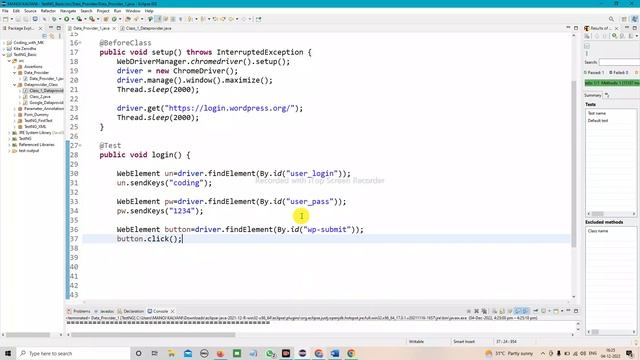Expand the Kite Zerodha project
The height and width of the screenshot is (360, 640).
click(4, 49)
